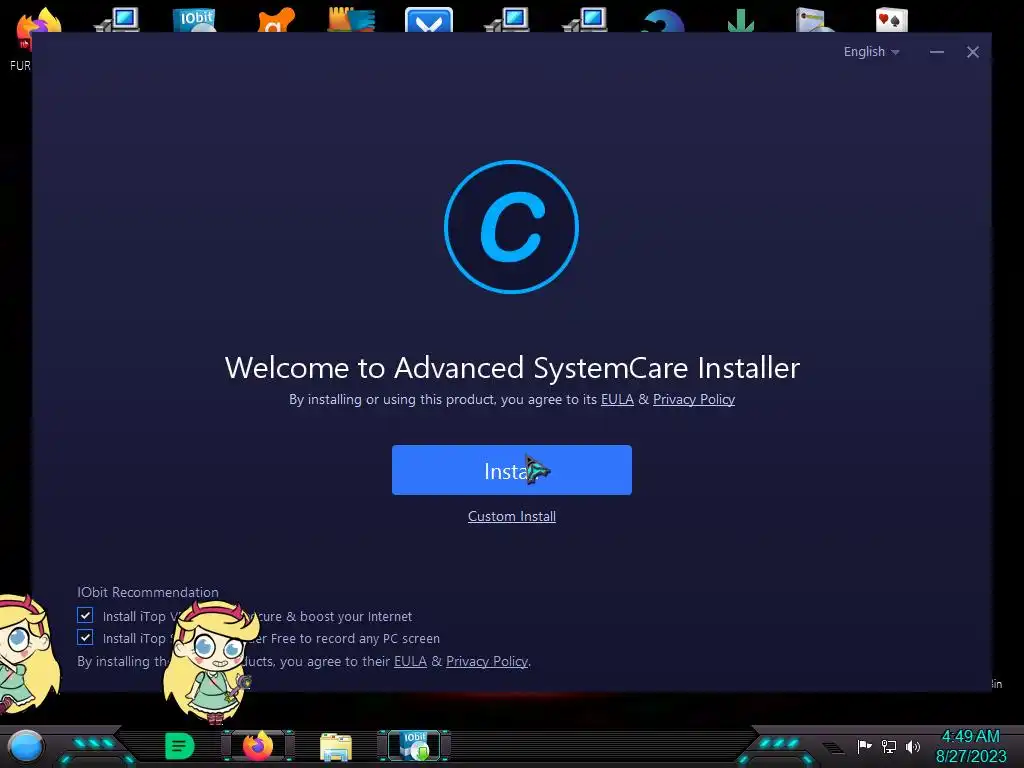Open the EULA link below the Welcome heading
This screenshot has width=1024, height=768.
[x=617, y=399]
